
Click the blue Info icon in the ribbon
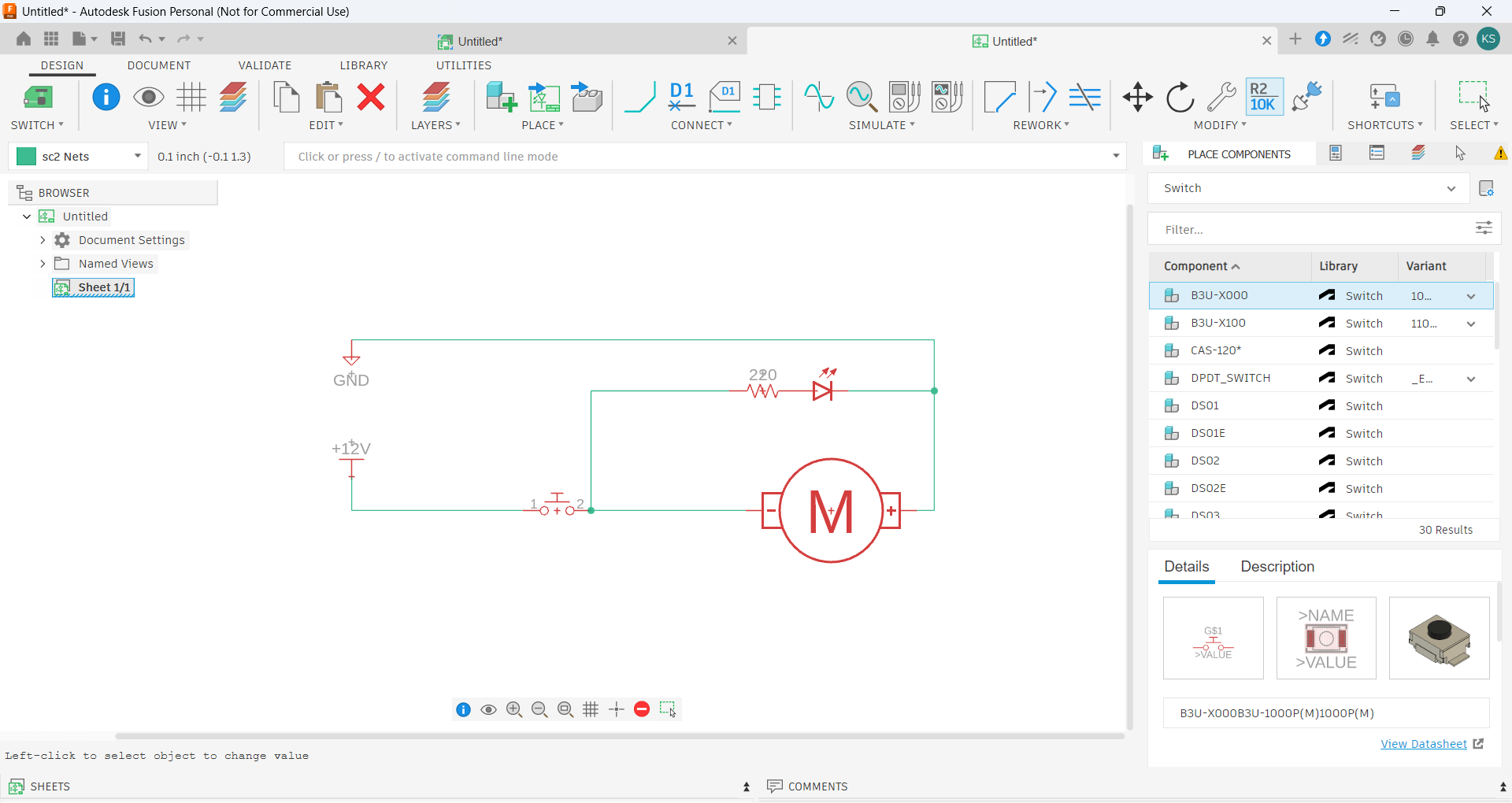pos(106,97)
